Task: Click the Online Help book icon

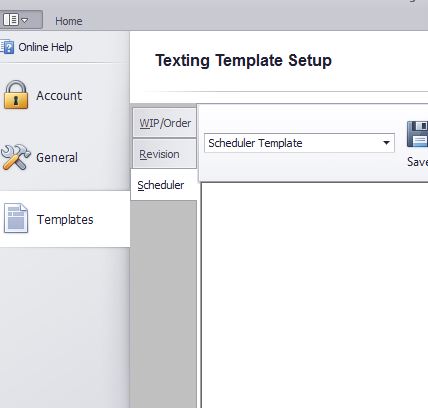Action: pos(7,47)
